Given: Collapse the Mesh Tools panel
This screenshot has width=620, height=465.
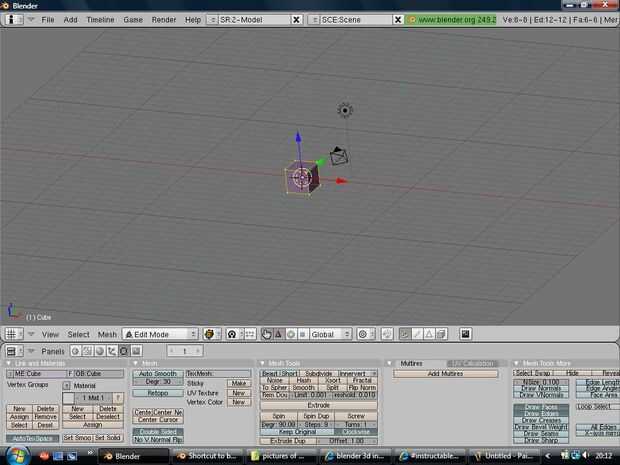Looking at the screenshot, I should pos(262,363).
